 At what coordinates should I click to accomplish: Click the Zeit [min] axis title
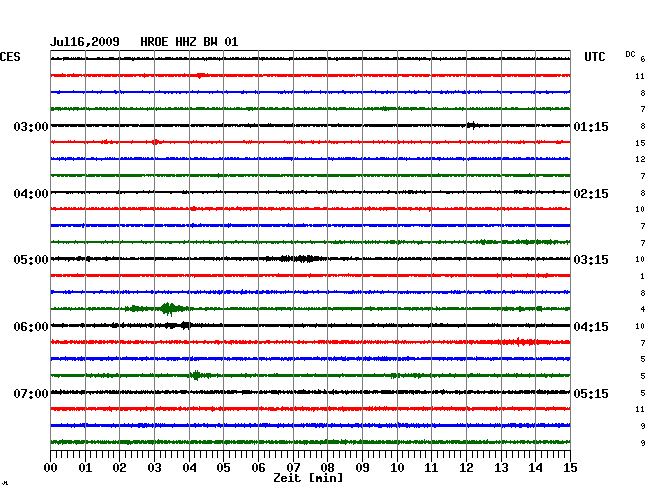[x=308, y=478]
